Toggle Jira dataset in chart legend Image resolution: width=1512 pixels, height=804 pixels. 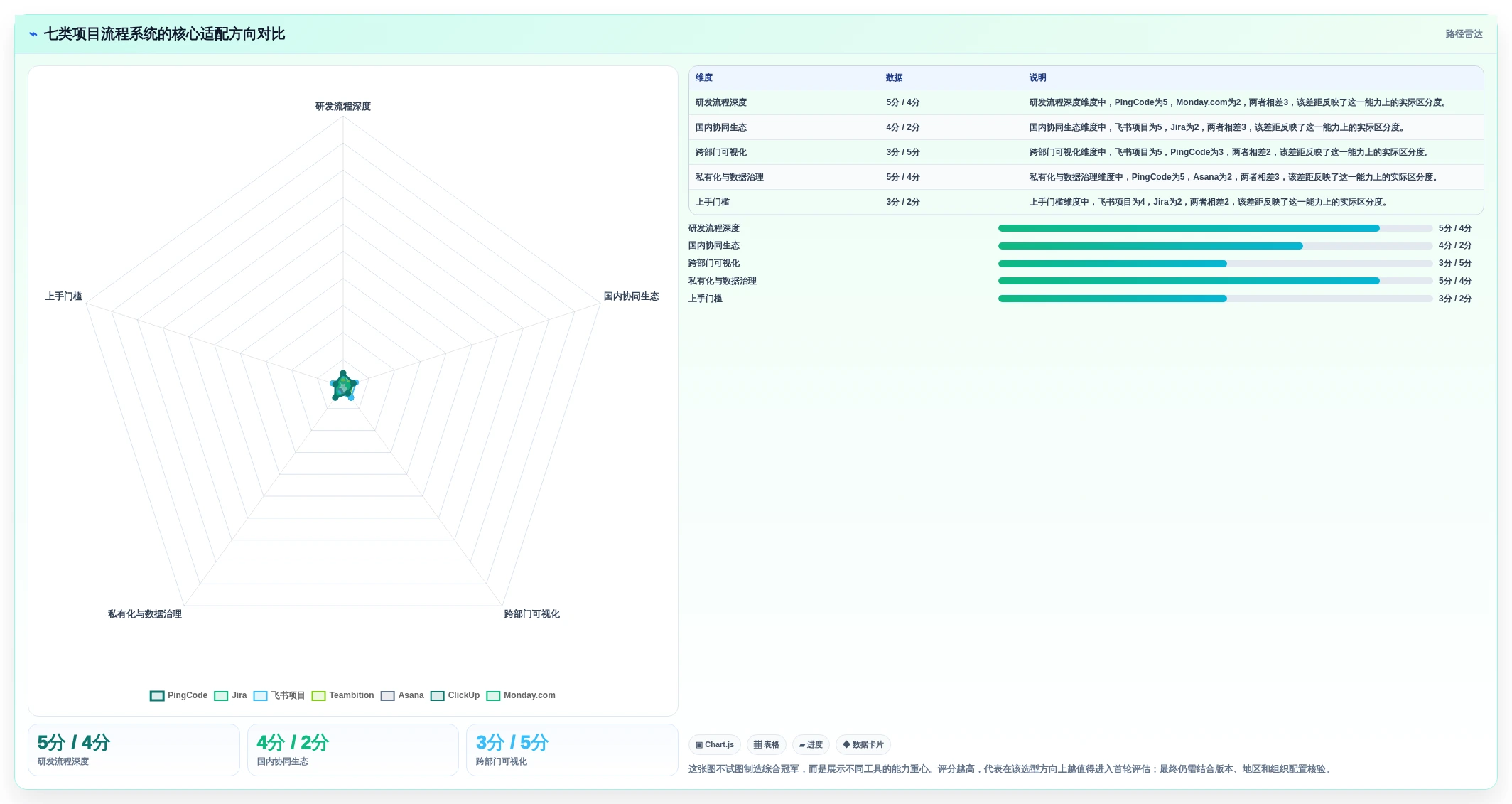coord(230,695)
